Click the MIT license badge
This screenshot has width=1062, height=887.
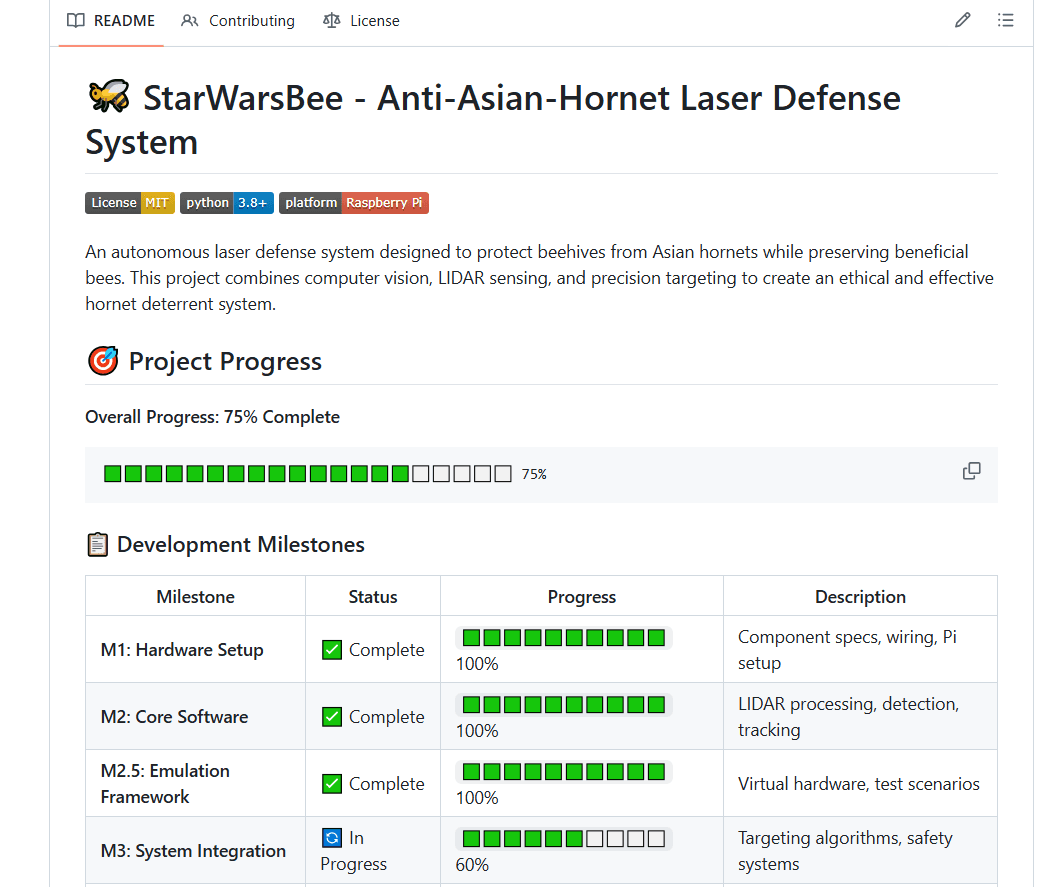(129, 202)
